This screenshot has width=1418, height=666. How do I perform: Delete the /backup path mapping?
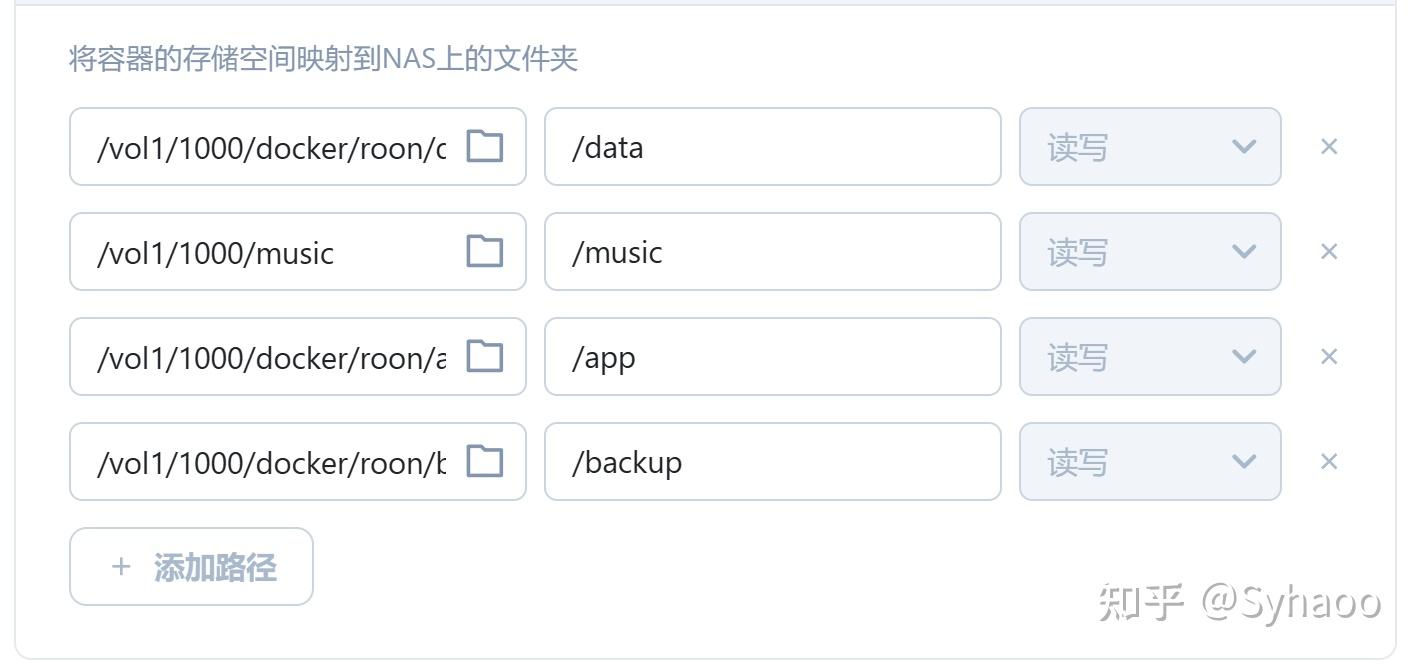coord(1329,461)
